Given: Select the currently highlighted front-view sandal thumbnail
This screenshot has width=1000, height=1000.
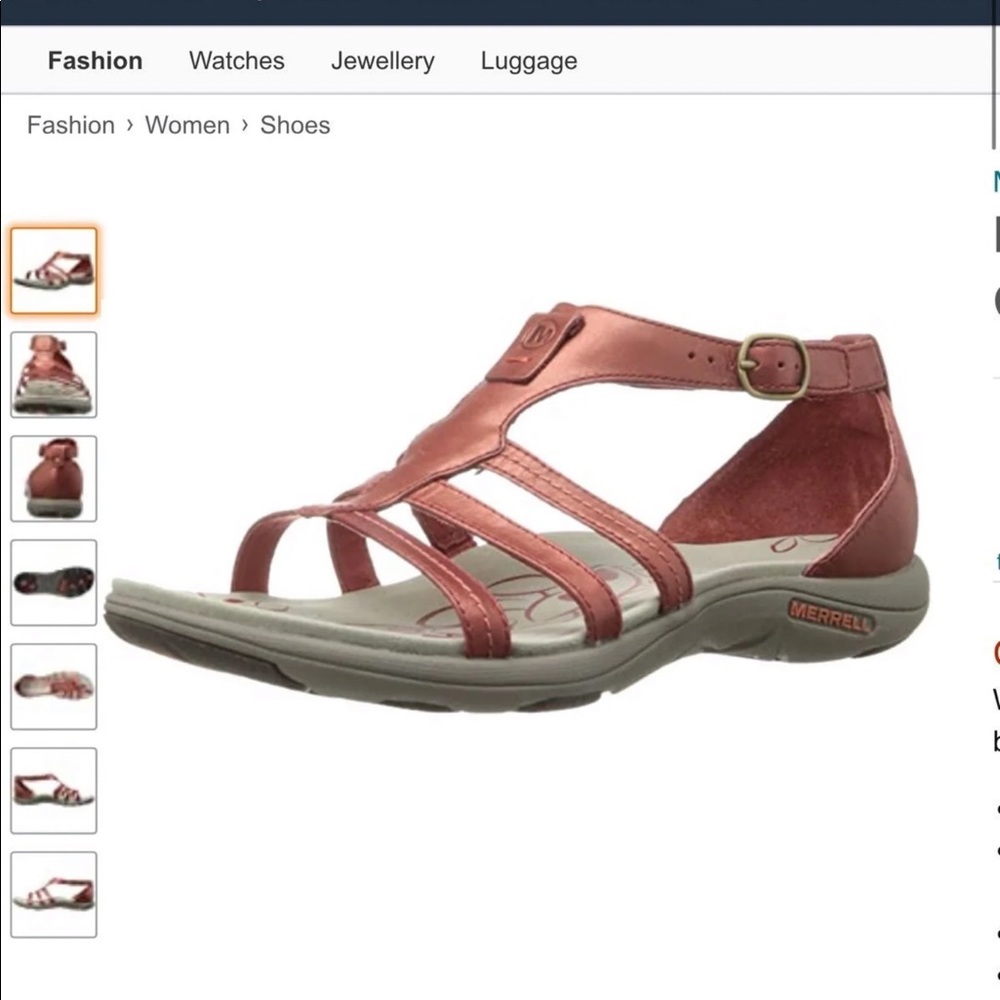Looking at the screenshot, I should [x=54, y=270].
